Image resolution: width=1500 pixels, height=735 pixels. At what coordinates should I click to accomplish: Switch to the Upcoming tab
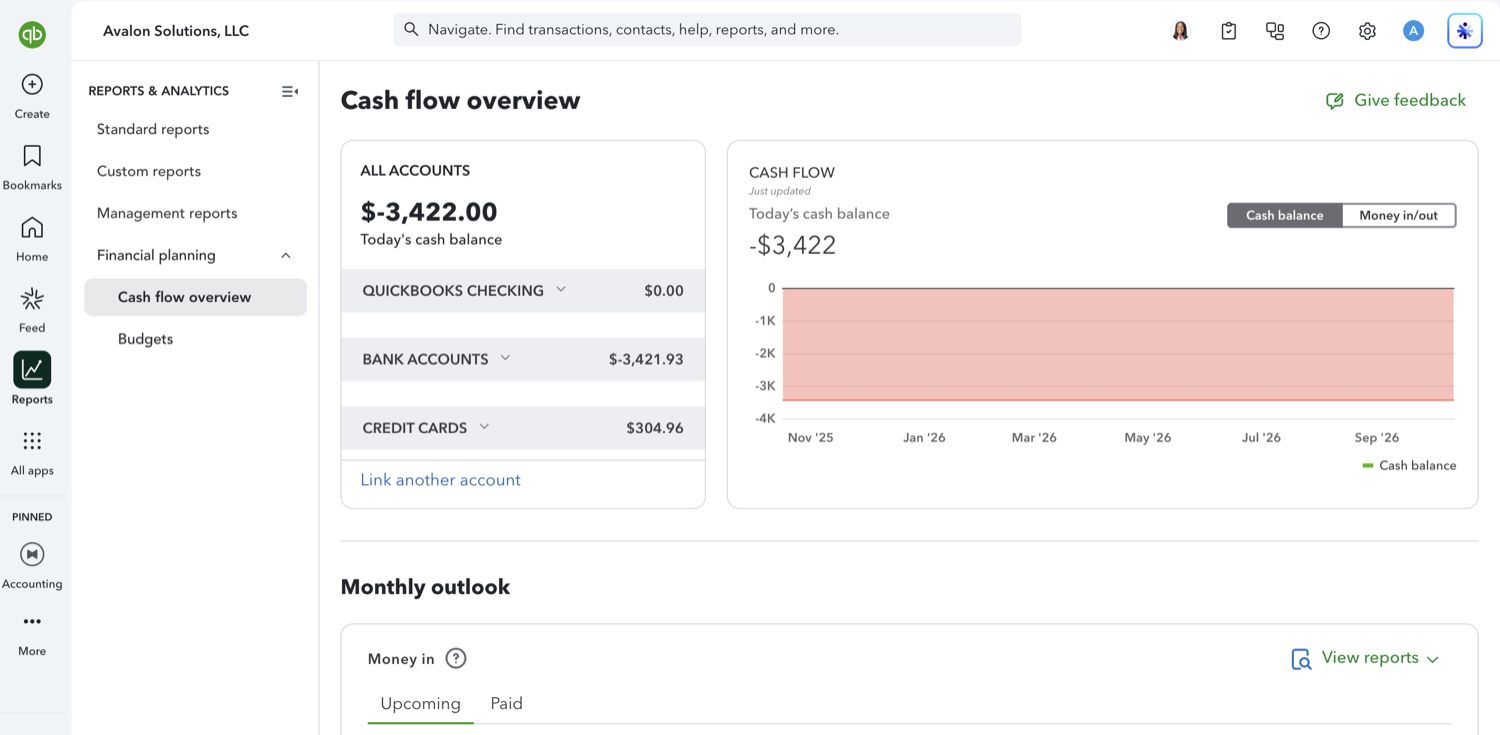[x=420, y=704]
